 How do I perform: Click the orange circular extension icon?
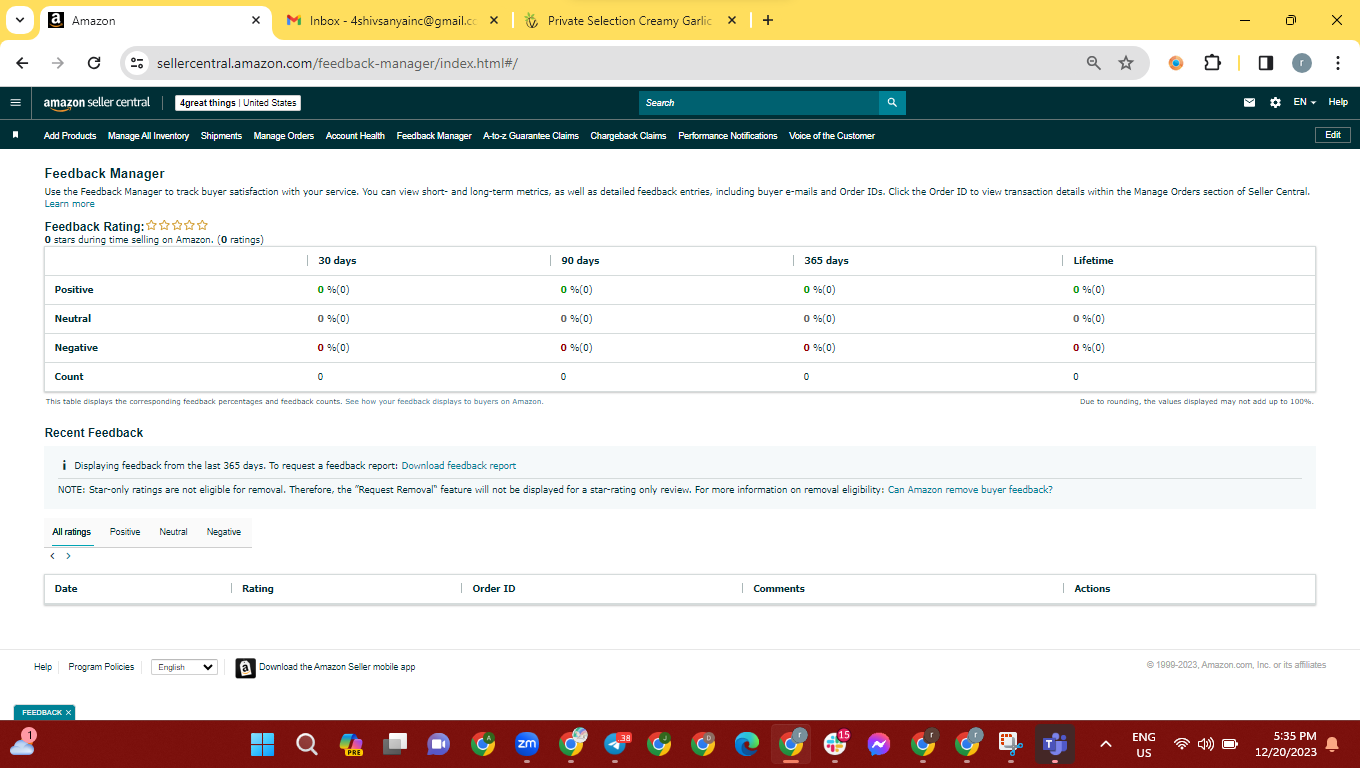[1176, 63]
